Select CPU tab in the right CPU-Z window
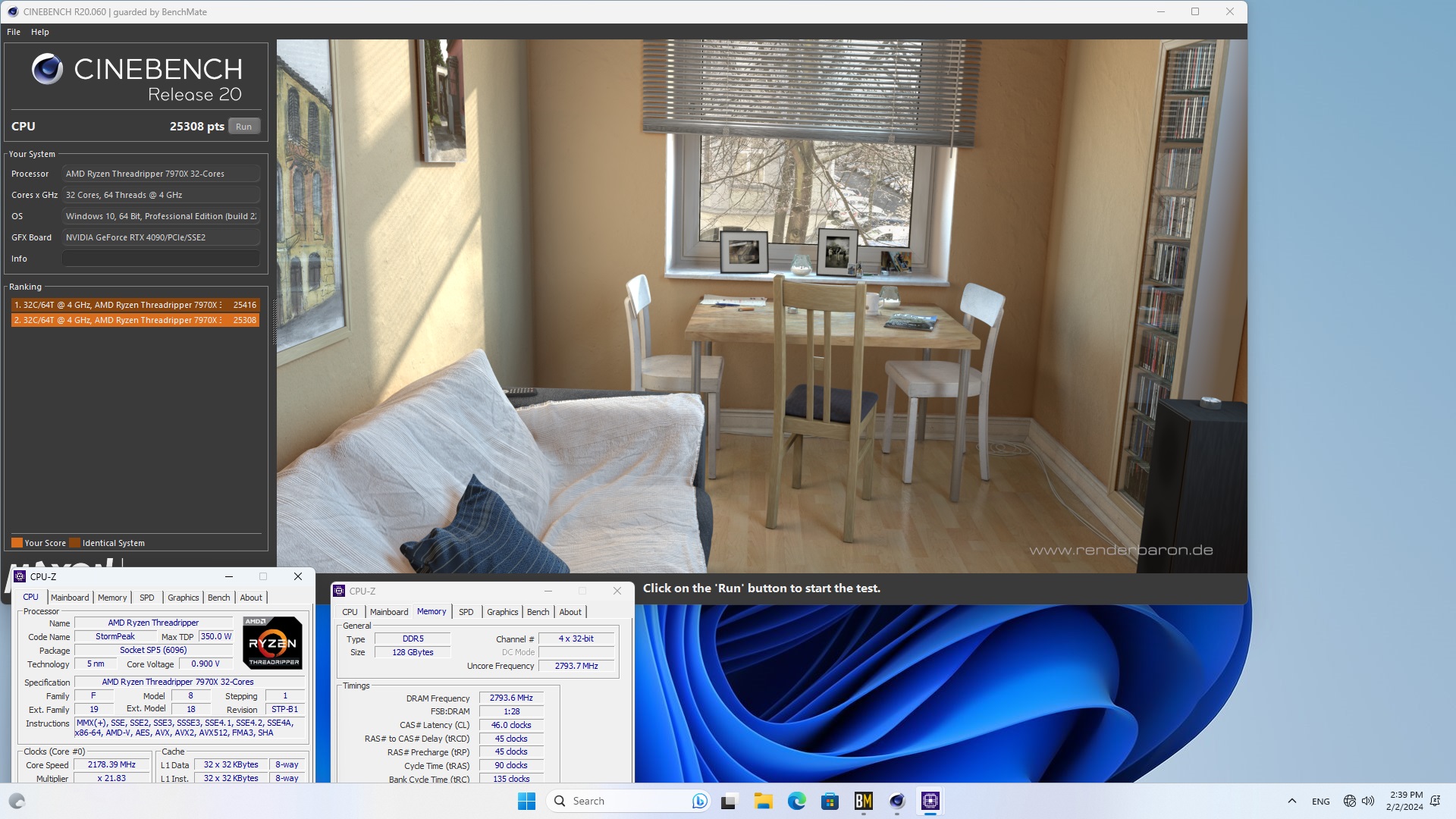This screenshot has height=819, width=1456. tap(350, 612)
